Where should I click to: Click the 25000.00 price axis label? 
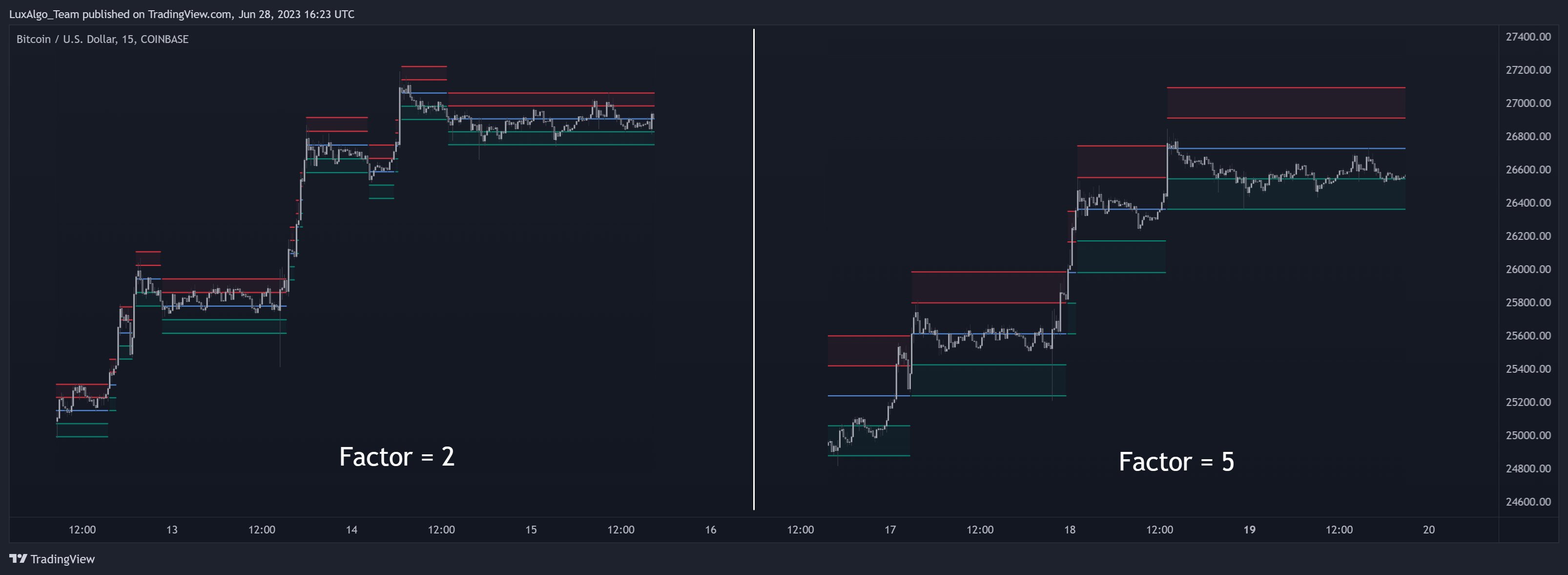pos(1528,435)
